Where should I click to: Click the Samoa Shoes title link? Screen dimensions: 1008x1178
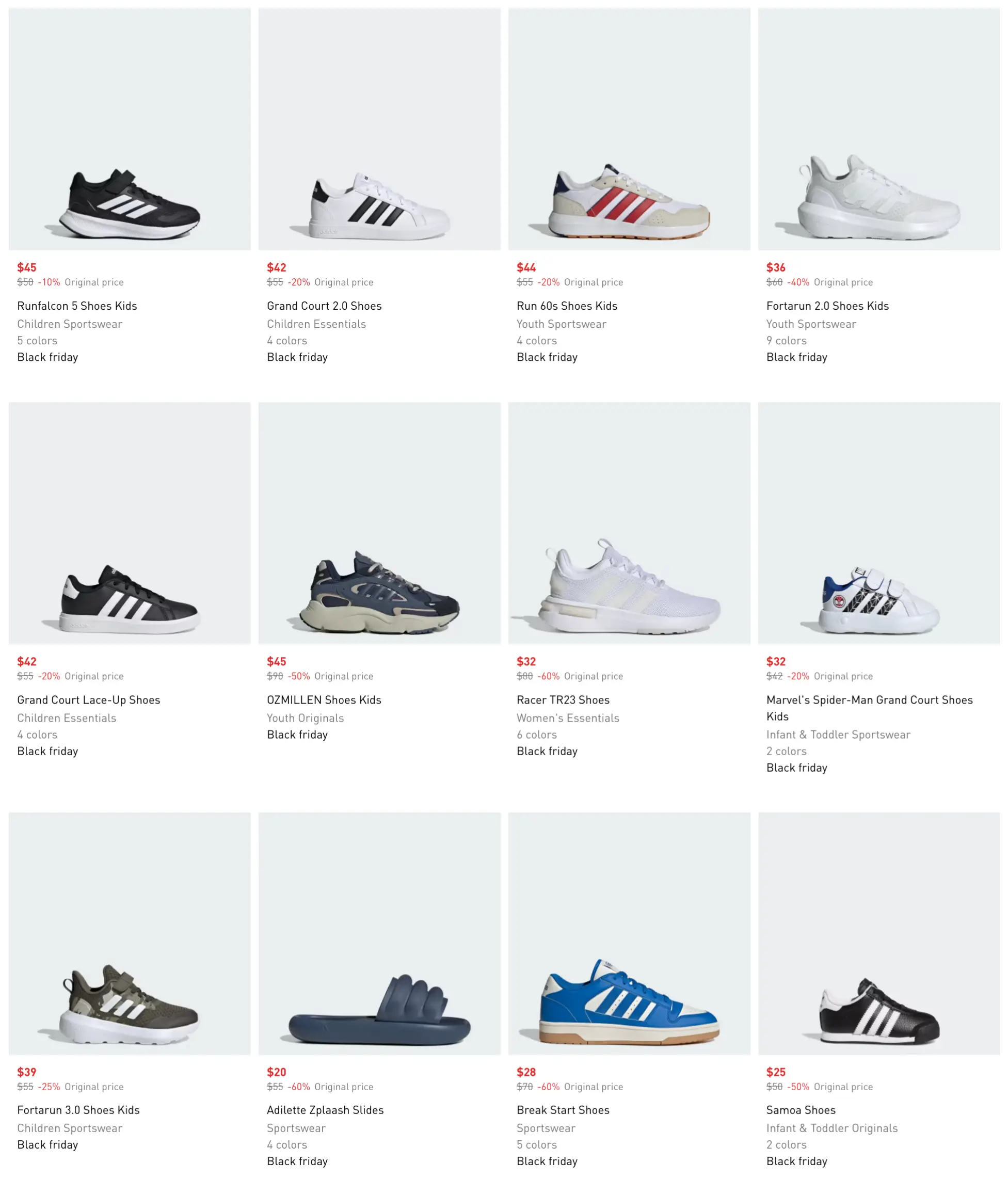[x=801, y=1110]
